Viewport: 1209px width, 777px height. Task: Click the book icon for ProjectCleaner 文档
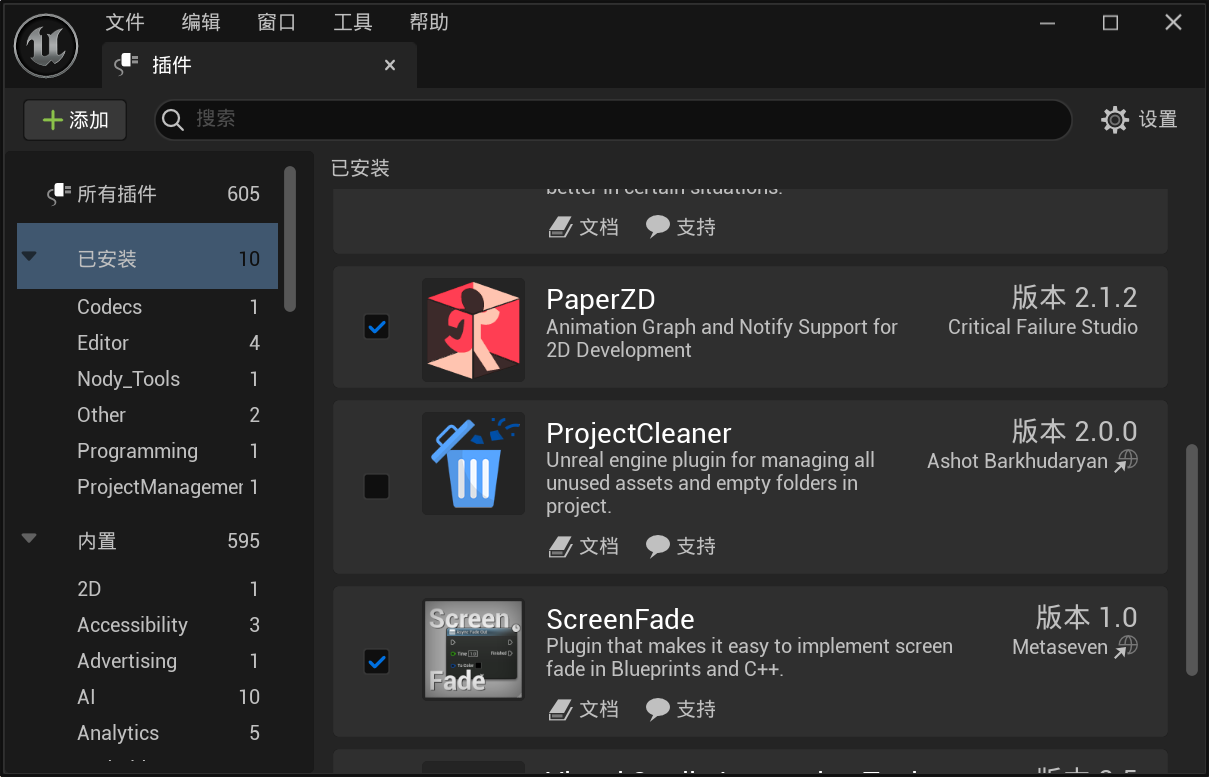tap(561, 546)
